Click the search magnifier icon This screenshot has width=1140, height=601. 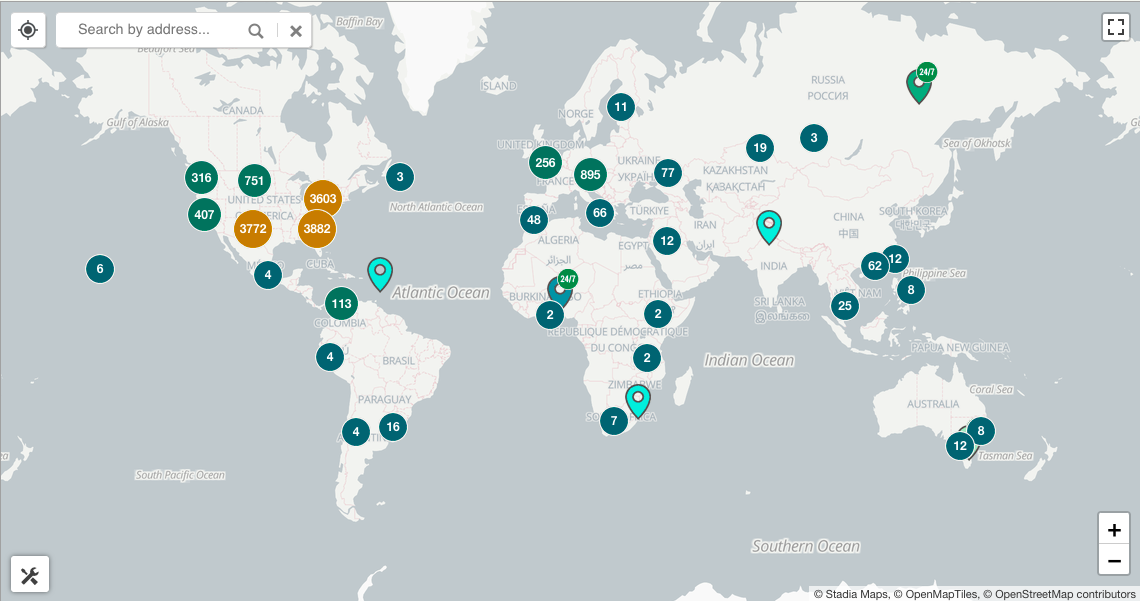255,31
